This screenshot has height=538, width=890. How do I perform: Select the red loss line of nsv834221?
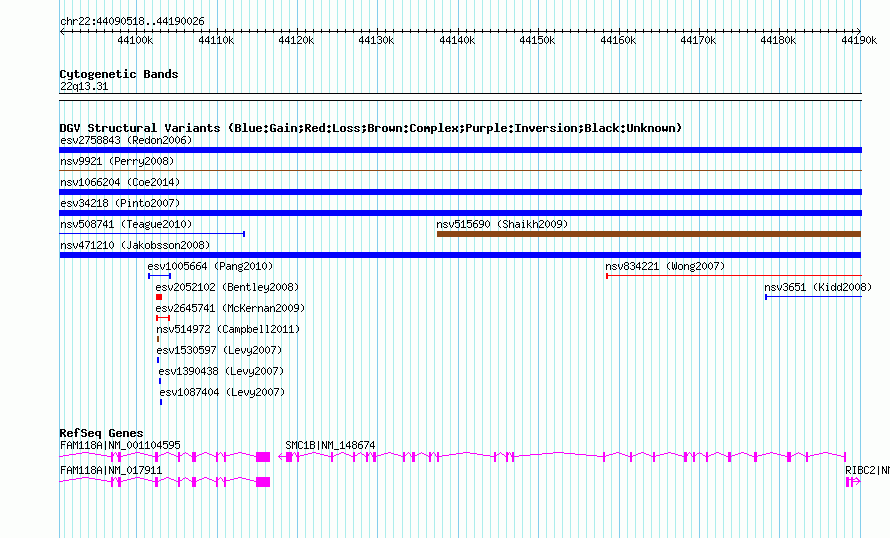[734, 276]
